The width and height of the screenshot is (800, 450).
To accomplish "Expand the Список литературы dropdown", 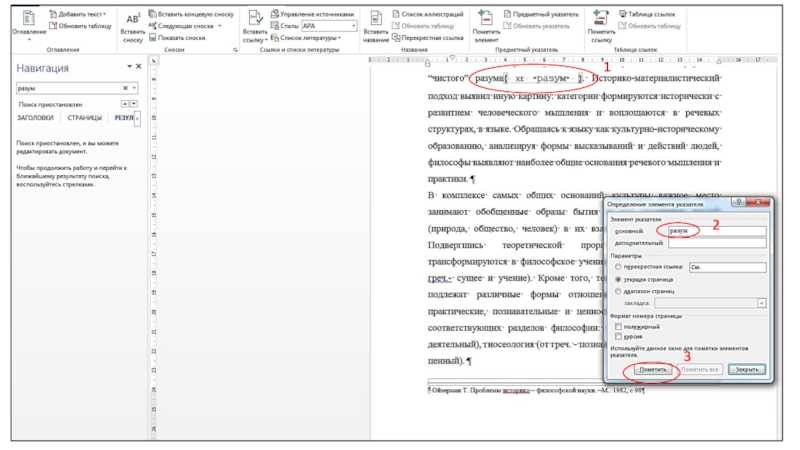I will (x=340, y=37).
